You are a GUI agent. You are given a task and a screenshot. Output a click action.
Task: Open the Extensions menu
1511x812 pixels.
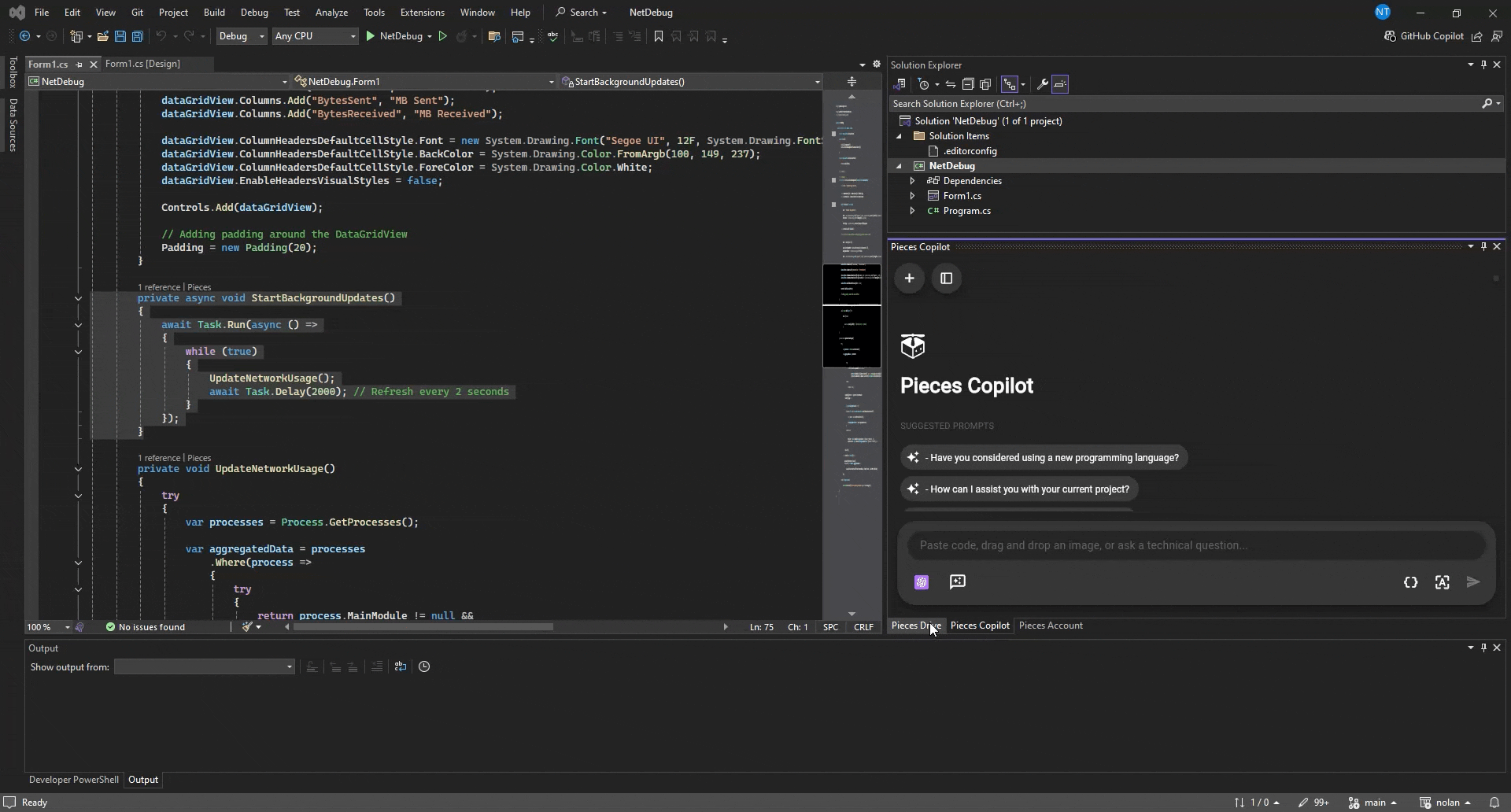point(422,13)
